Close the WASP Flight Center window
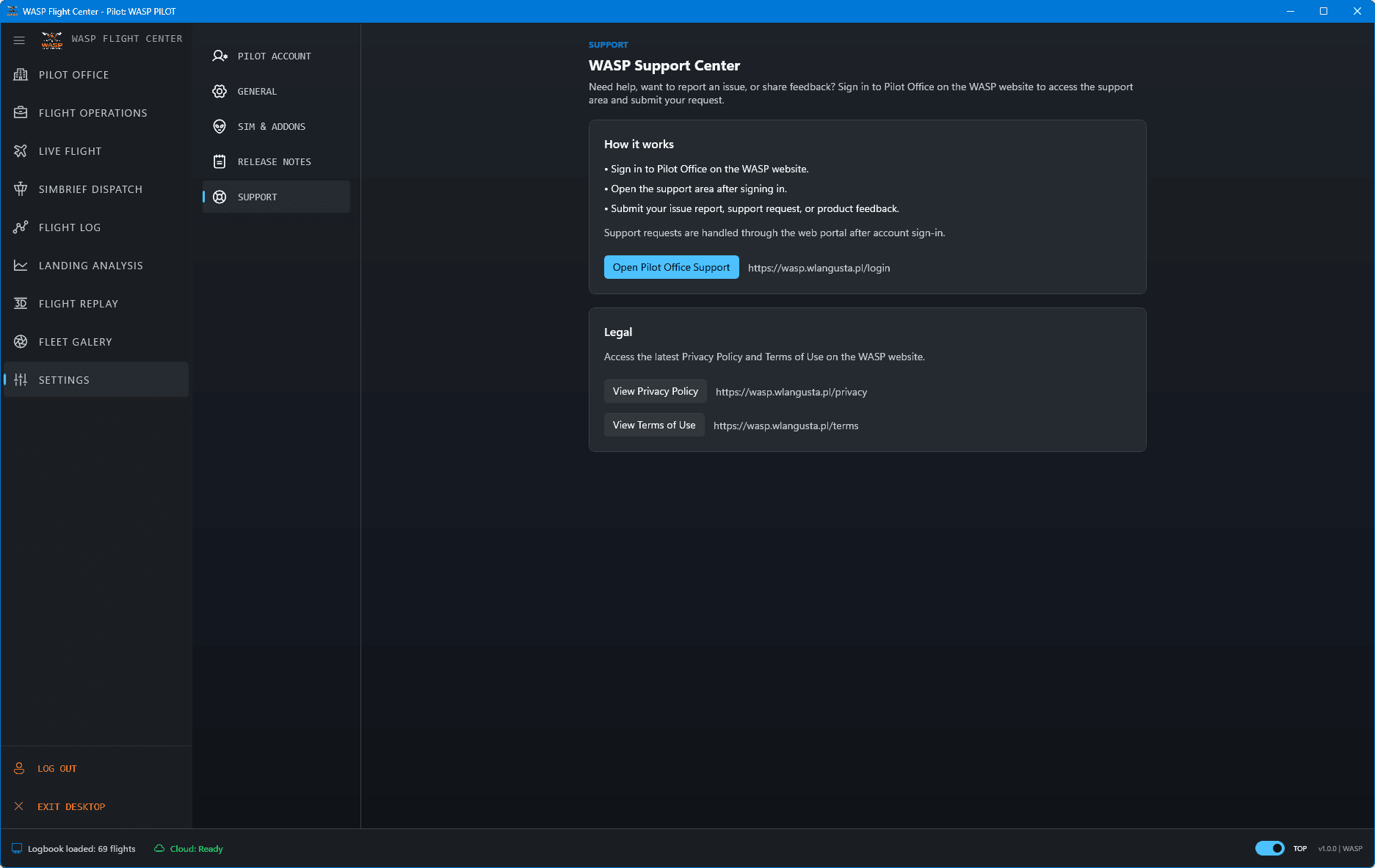The height and width of the screenshot is (868, 1375). pyautogui.click(x=1357, y=11)
